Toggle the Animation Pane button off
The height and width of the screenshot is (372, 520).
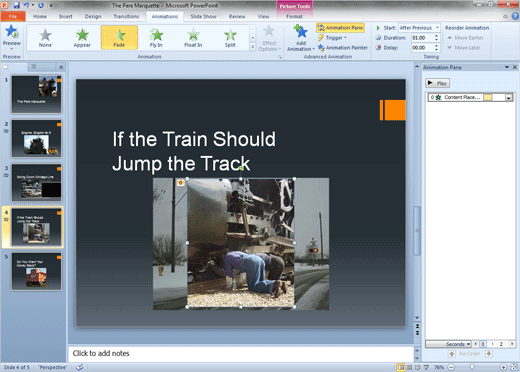point(340,28)
